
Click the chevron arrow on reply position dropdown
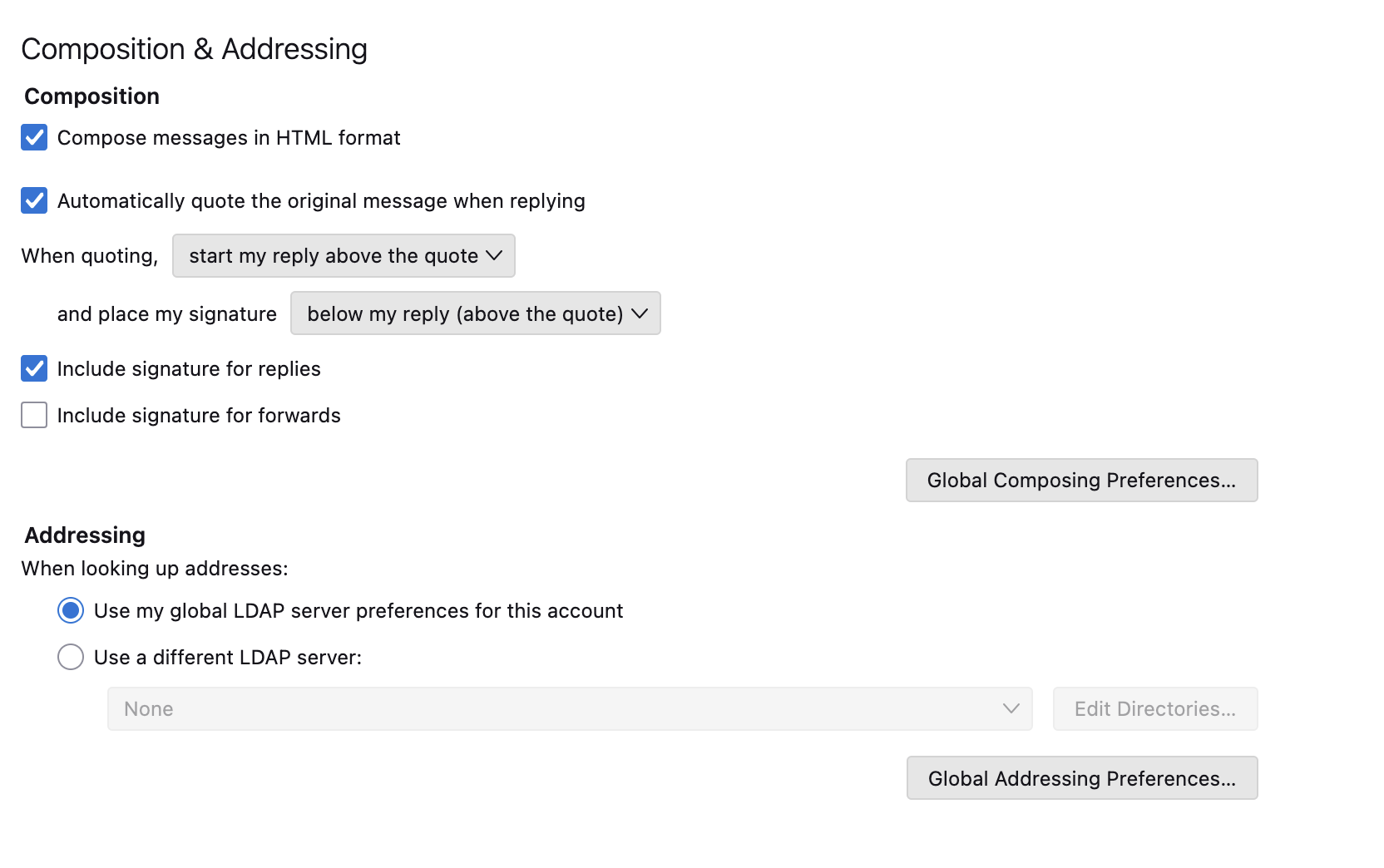494,255
